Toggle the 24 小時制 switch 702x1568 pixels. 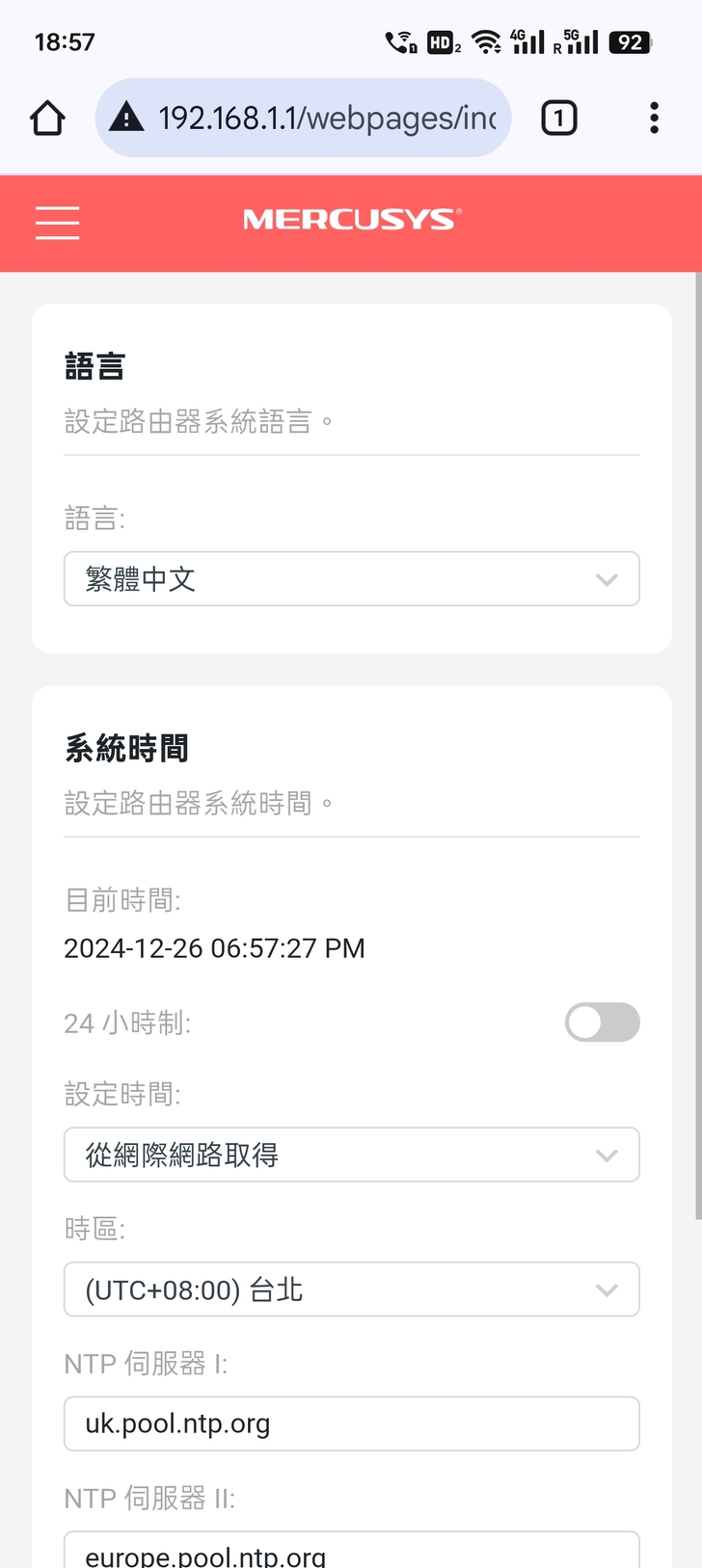point(602,1023)
